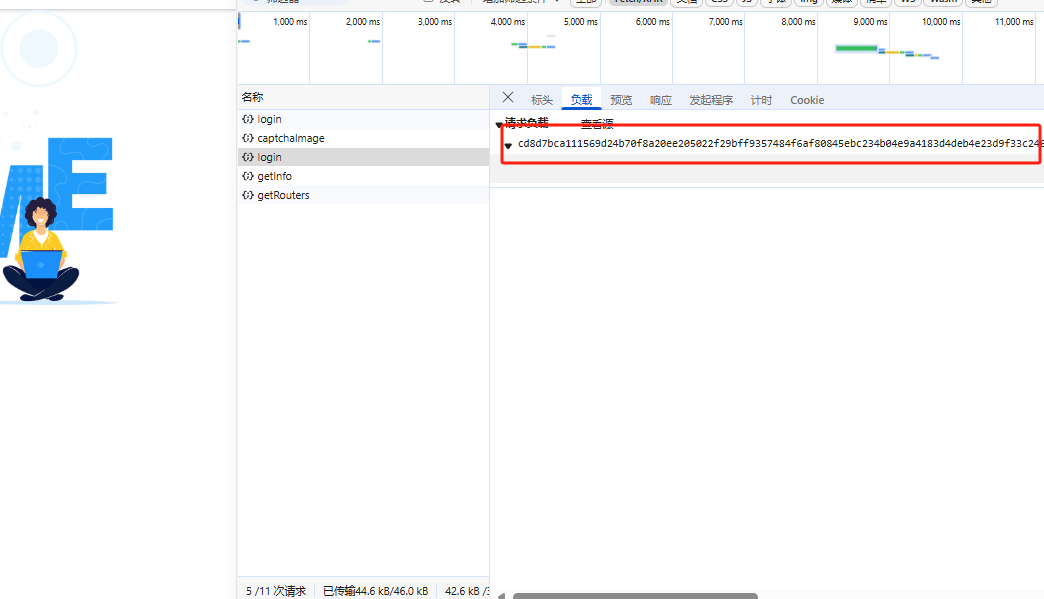Screen dimensions: 1044x599
Task: Select the captchaImage request
Action: (364, 138)
